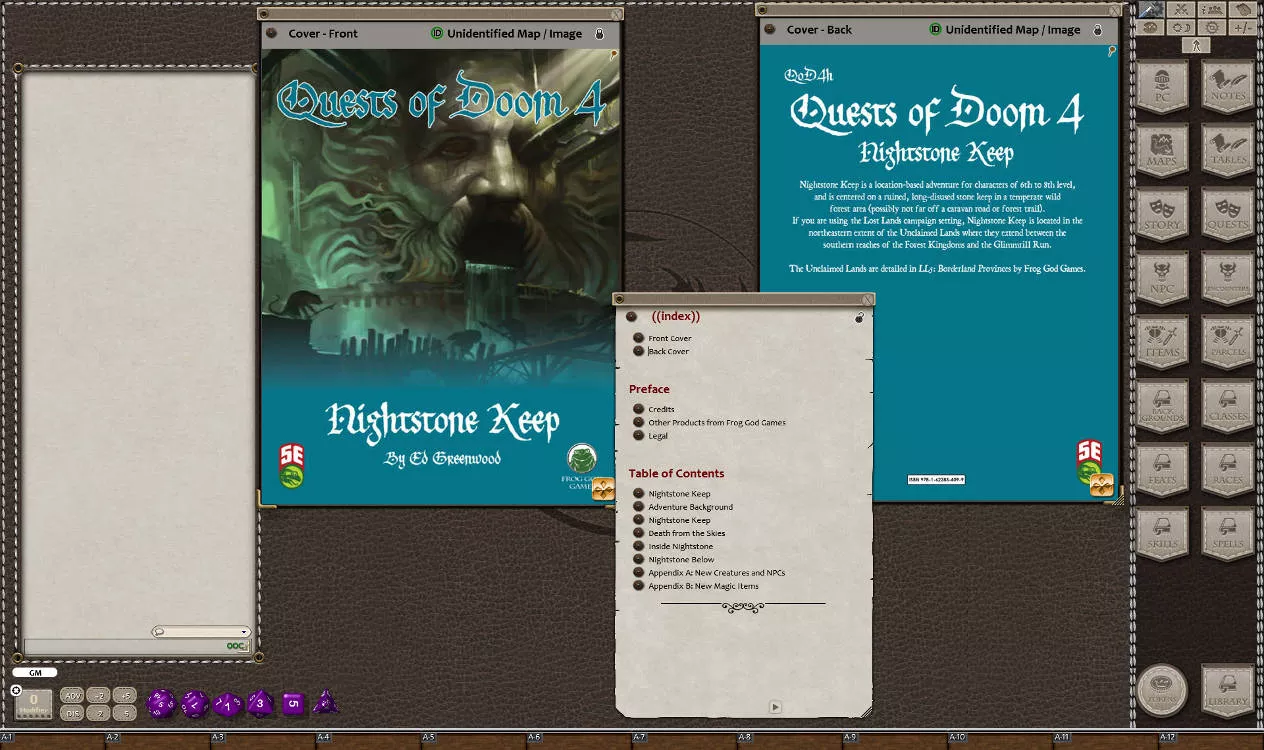Open the Nightstone Below entry

(682, 559)
